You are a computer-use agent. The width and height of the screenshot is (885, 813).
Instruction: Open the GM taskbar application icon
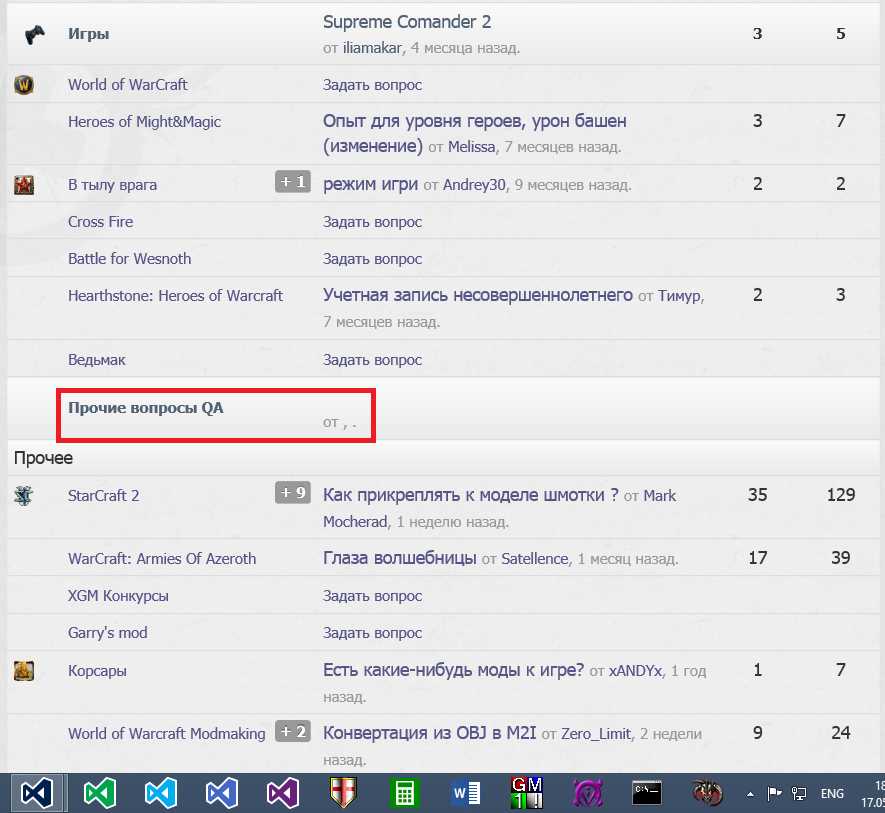tap(527, 793)
